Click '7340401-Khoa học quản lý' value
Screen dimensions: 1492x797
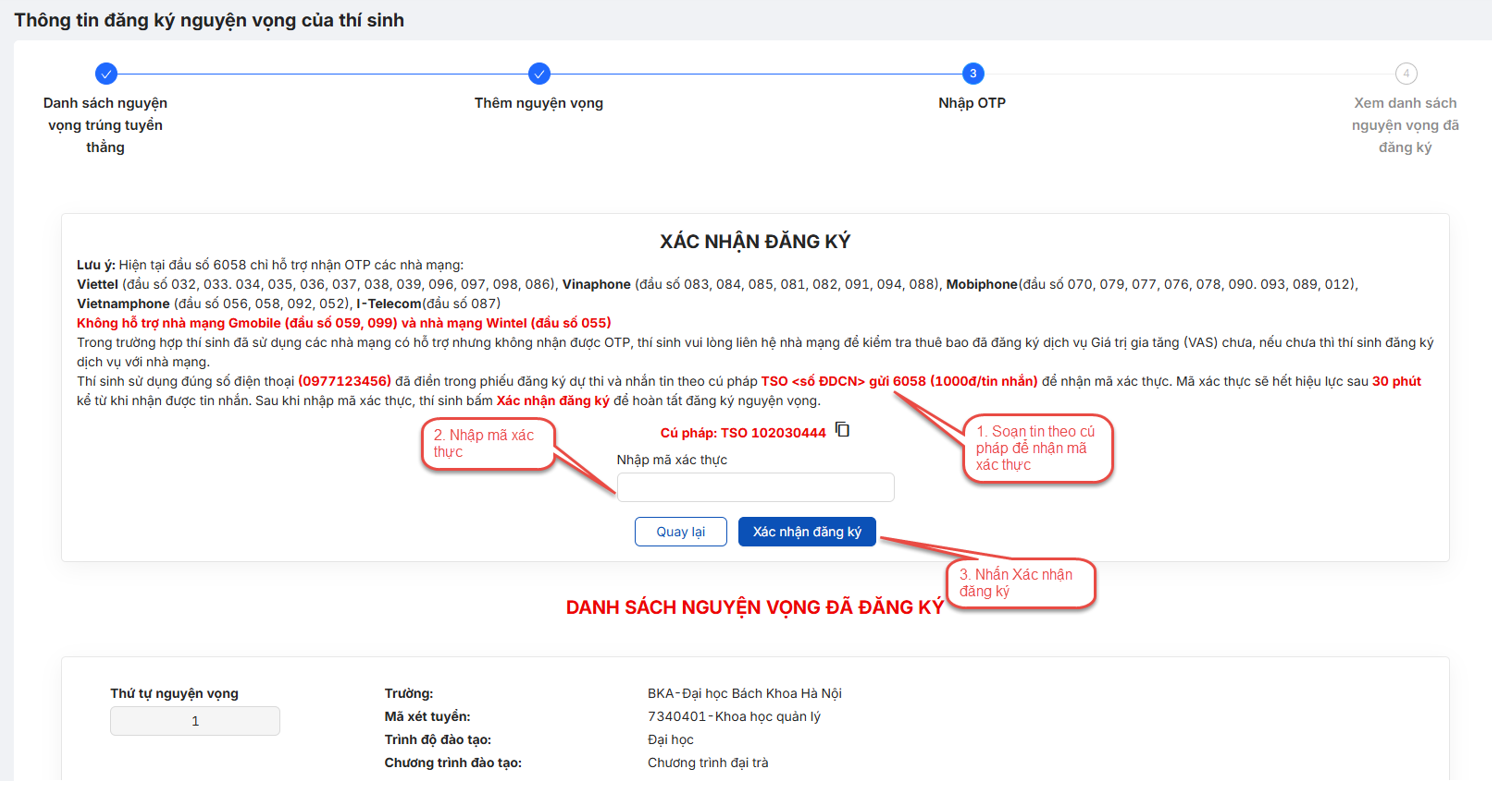(735, 716)
